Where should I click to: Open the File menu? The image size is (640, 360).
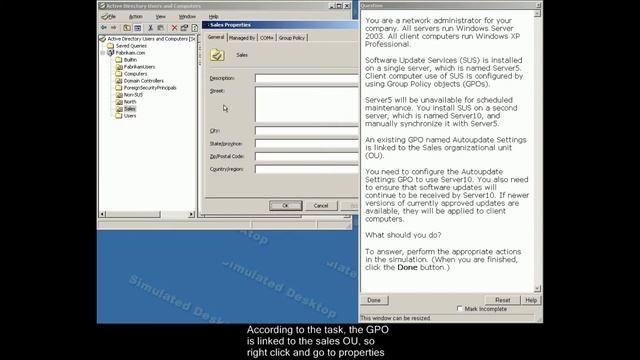[112, 17]
